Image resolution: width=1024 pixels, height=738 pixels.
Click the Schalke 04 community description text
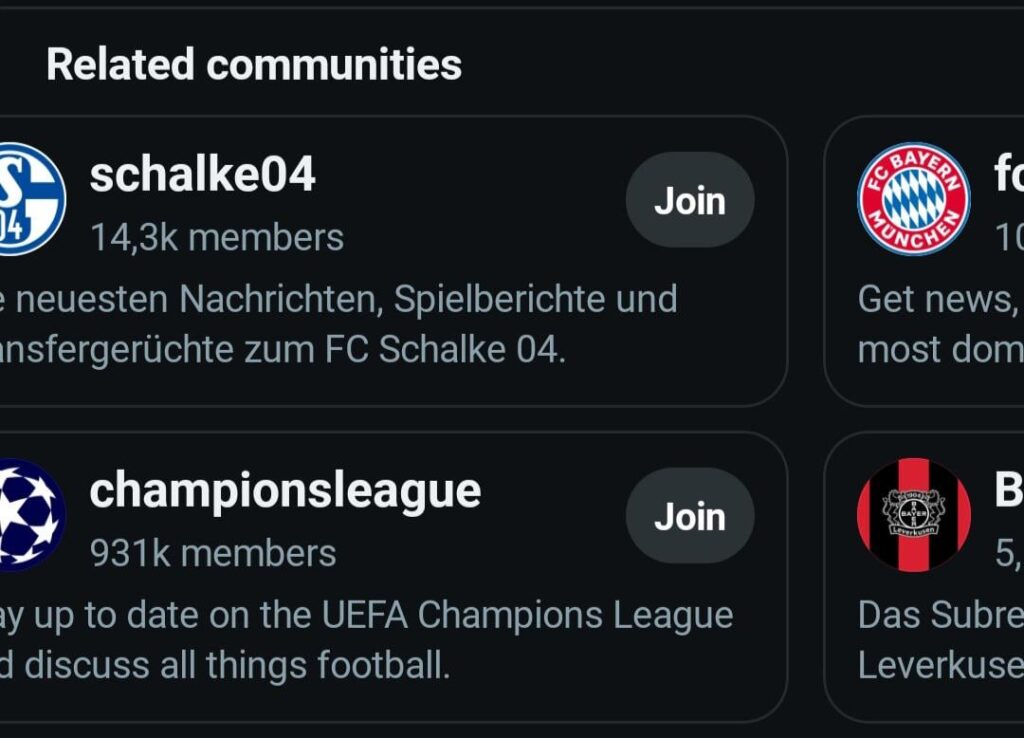click(x=340, y=322)
